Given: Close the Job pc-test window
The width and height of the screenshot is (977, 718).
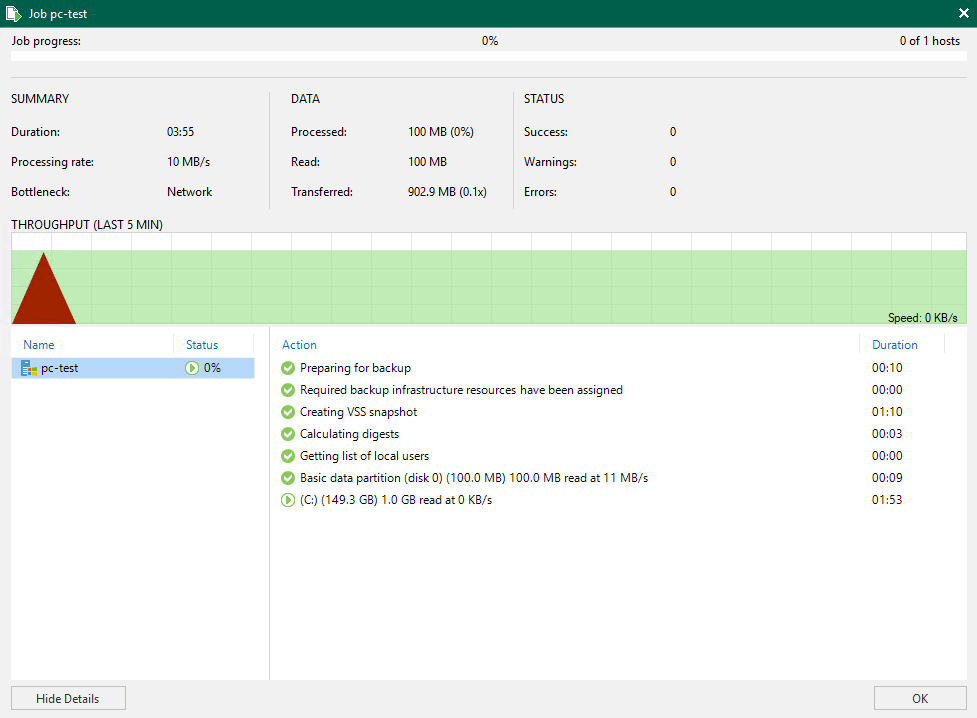Looking at the screenshot, I should (963, 13).
